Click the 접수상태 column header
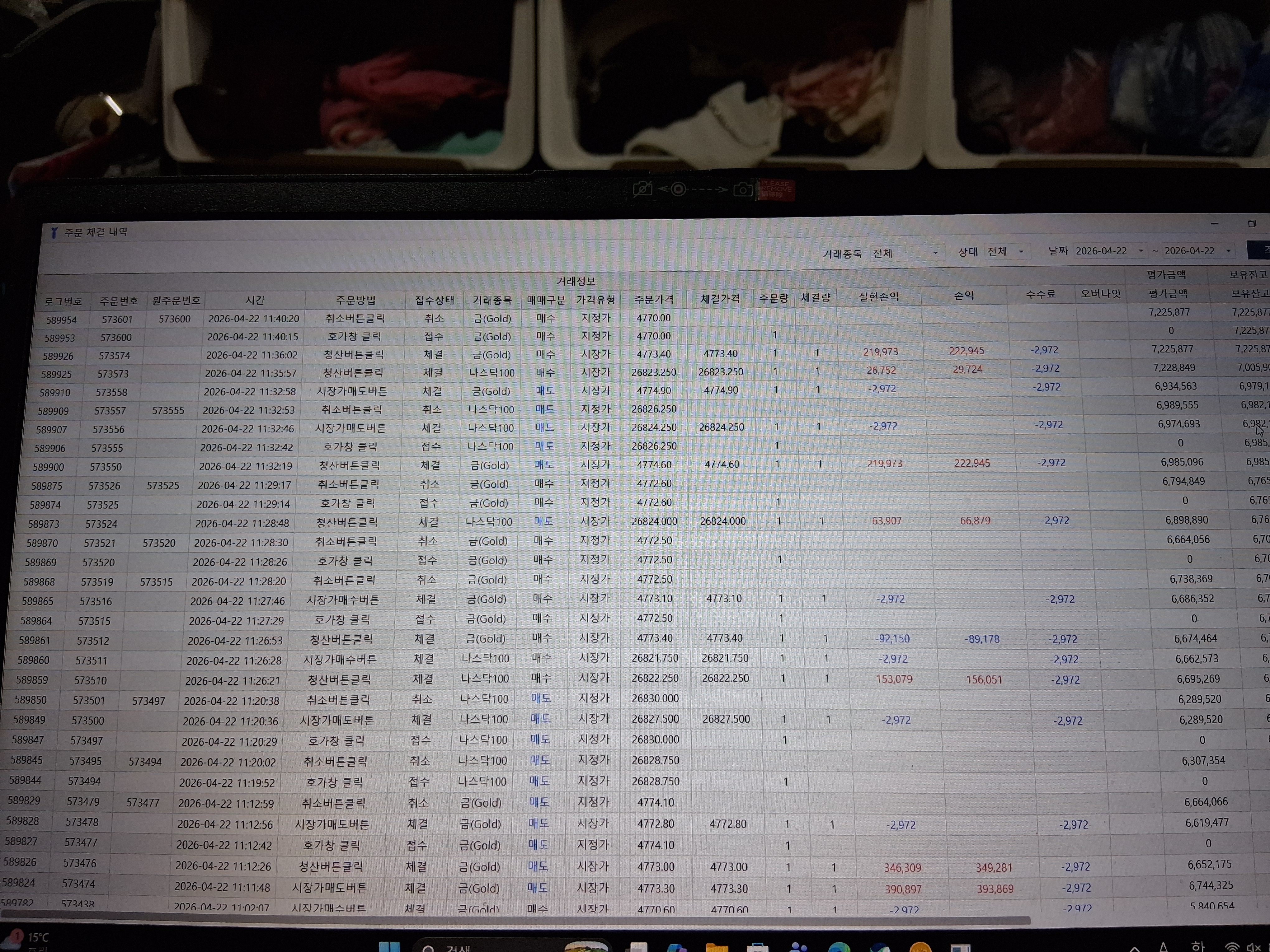The image size is (1270, 952). [435, 300]
